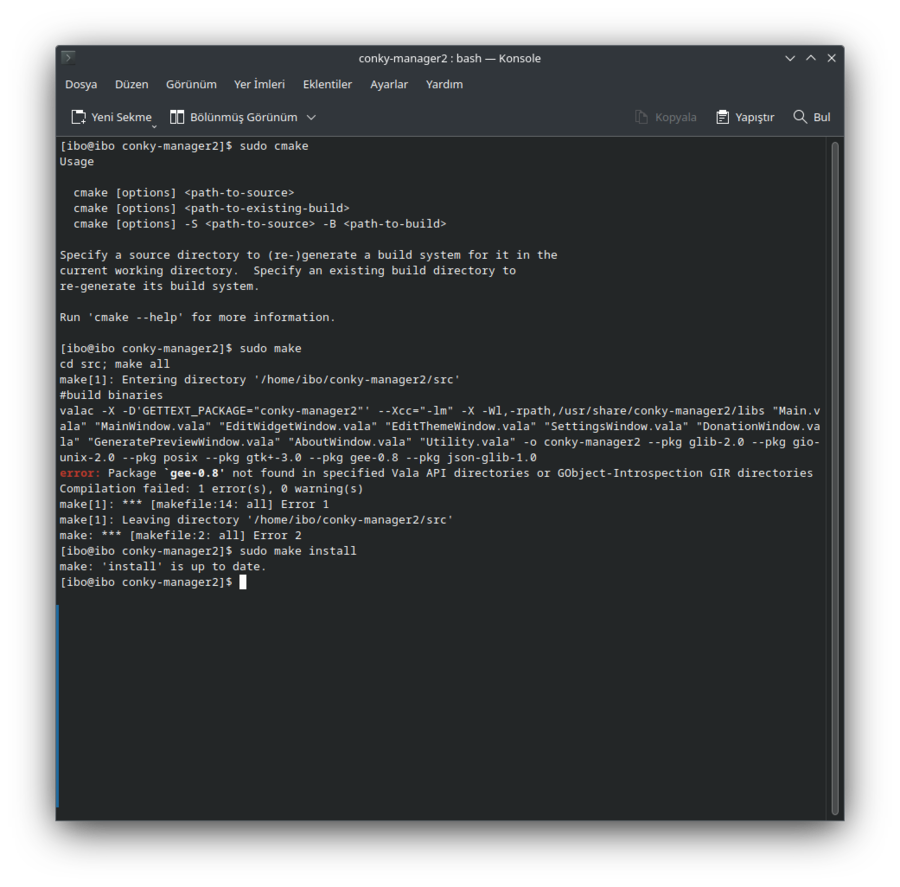
Task: Click 'cmake [options] <path-to-existing-build>' usage line
Action: [x=211, y=208]
